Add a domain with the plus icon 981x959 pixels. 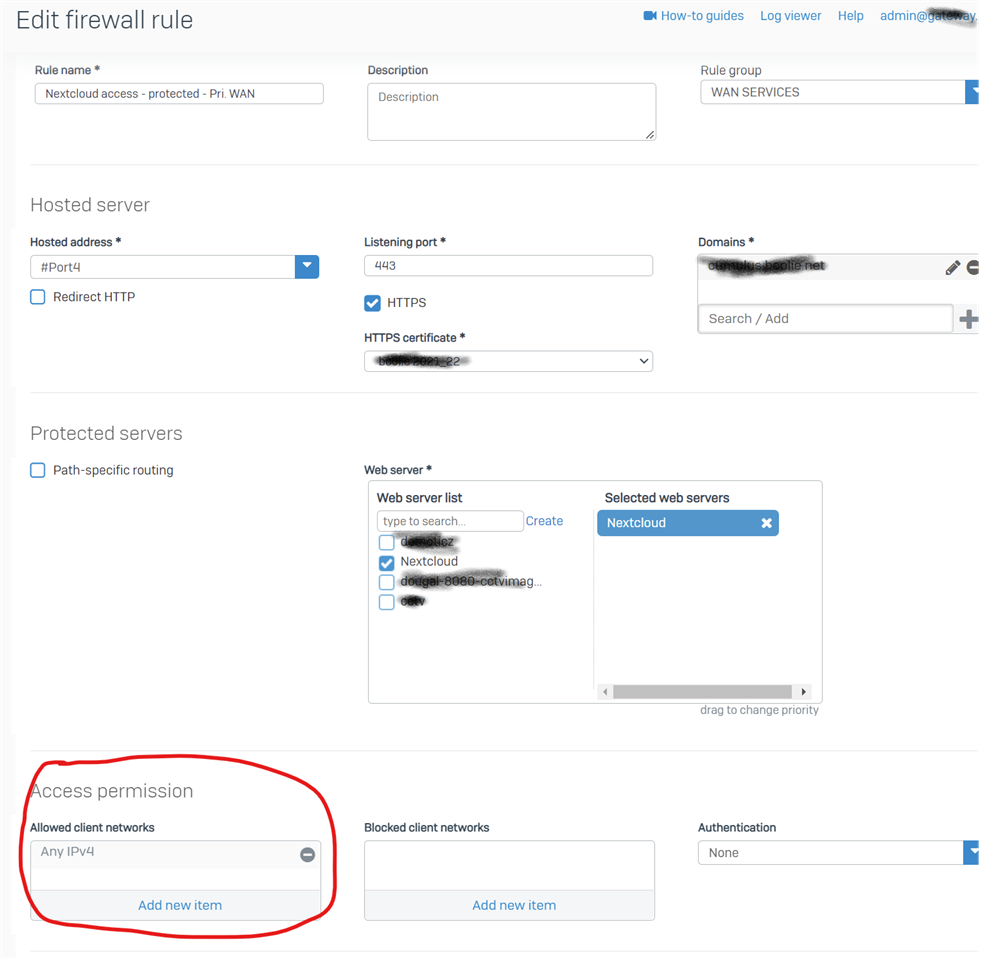pos(968,319)
